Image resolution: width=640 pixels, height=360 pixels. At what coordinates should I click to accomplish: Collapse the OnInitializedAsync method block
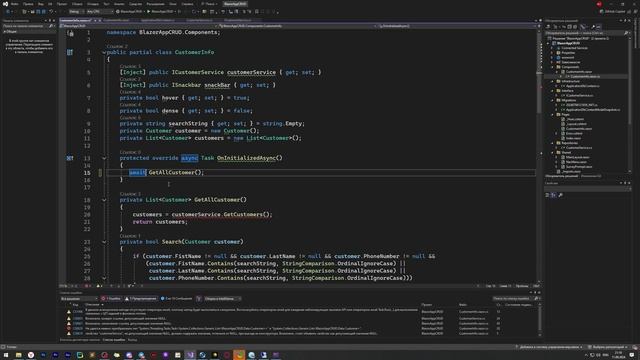click(x=104, y=158)
